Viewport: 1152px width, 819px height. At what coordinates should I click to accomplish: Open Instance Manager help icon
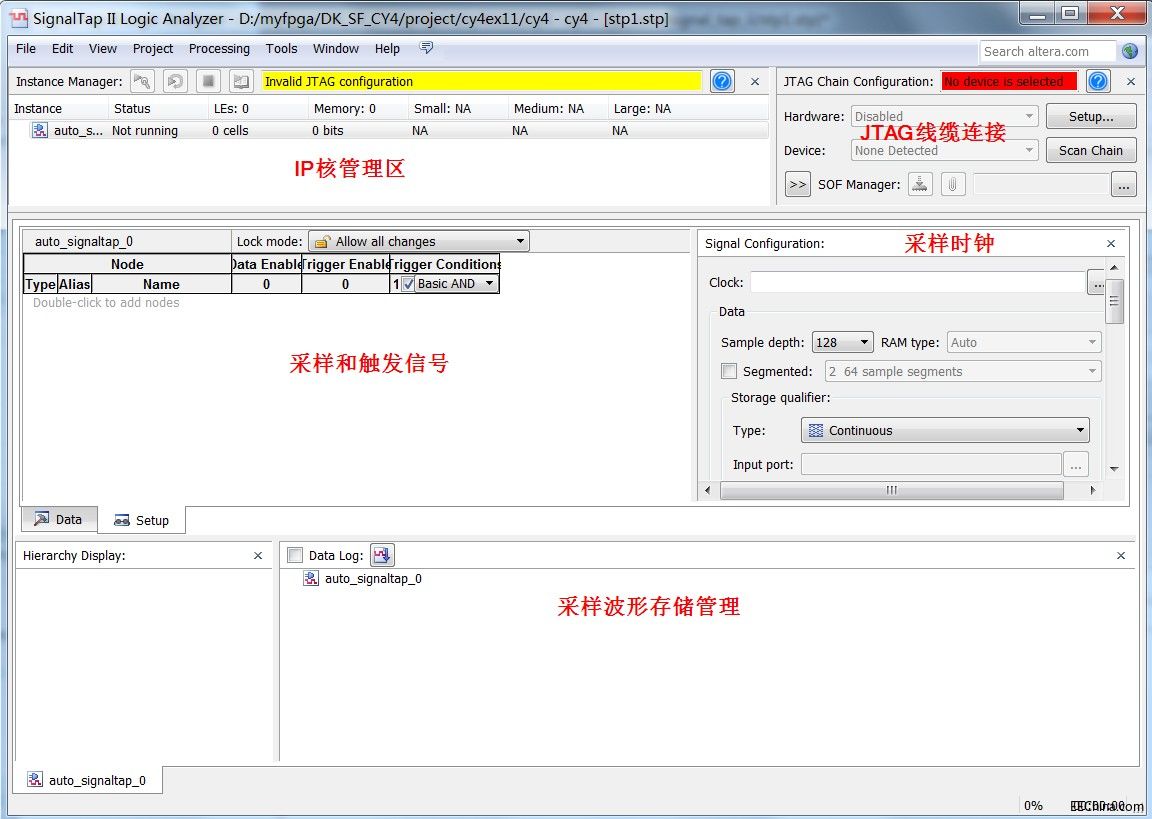[722, 82]
